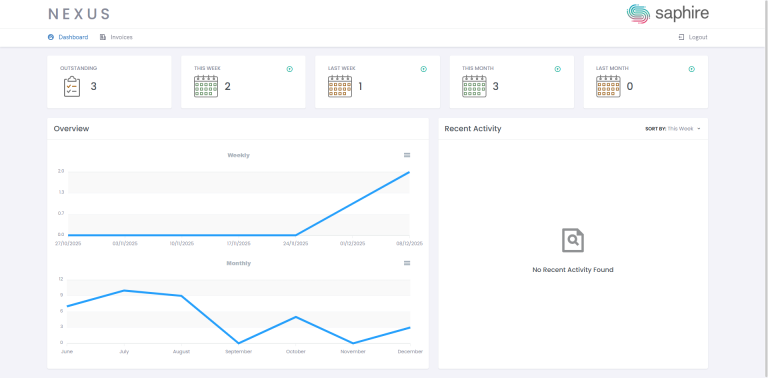The image size is (768, 378).
Task: Click the This Week count 2
Action: (x=228, y=87)
